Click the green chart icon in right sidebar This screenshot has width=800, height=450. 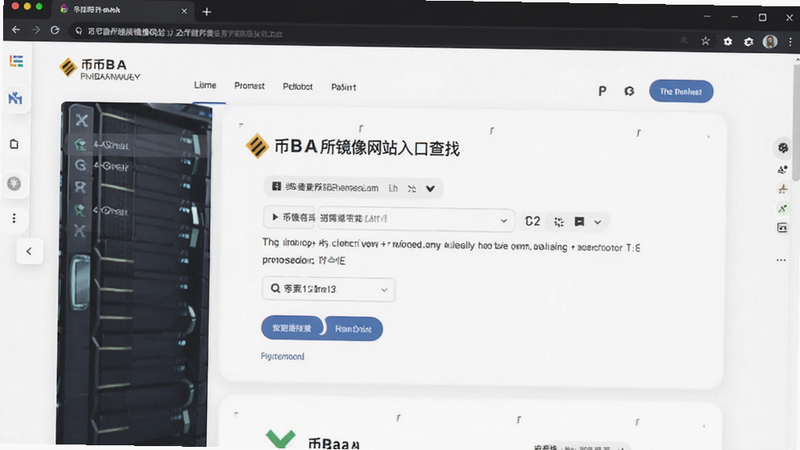(x=782, y=208)
